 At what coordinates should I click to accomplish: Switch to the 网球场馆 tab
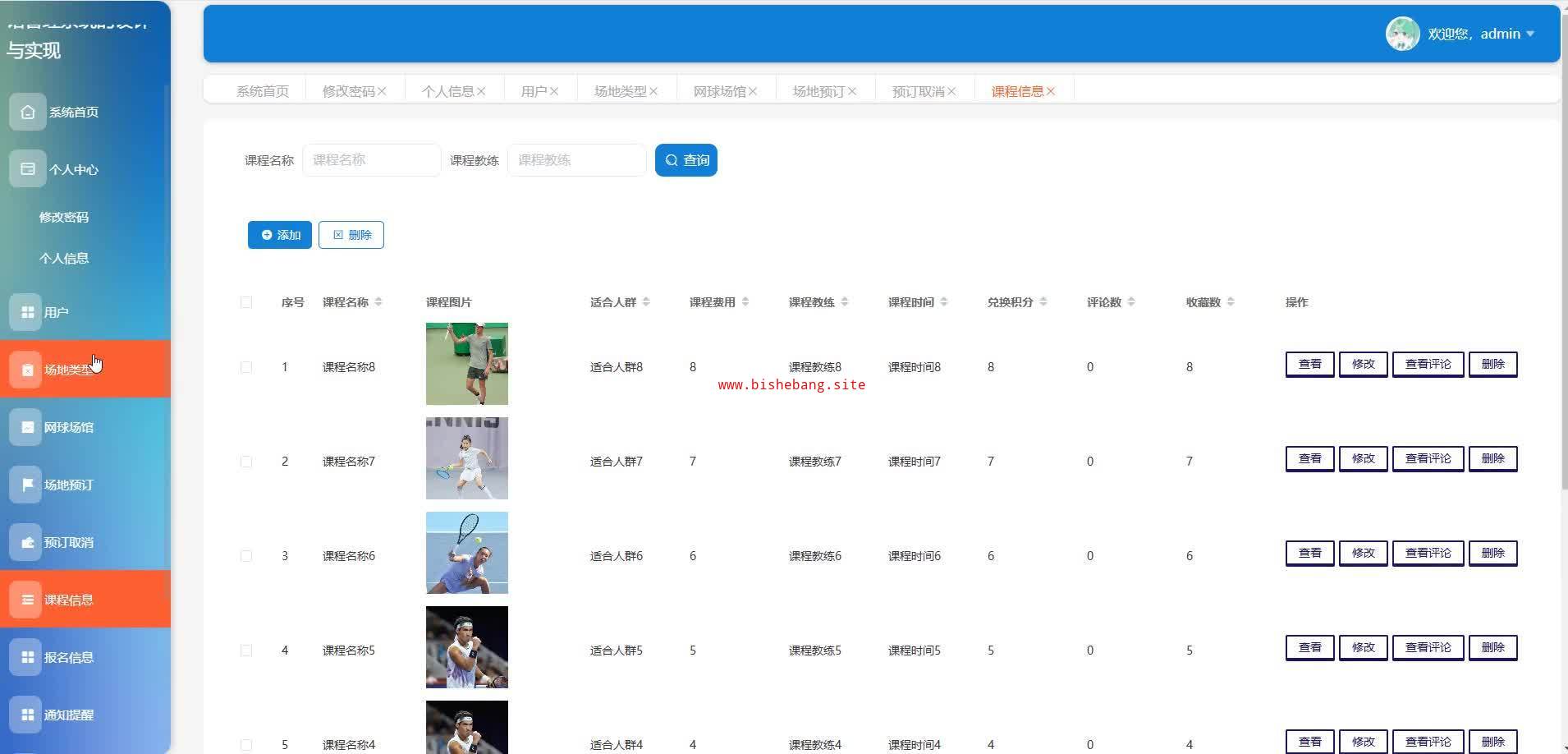pyautogui.click(x=720, y=91)
